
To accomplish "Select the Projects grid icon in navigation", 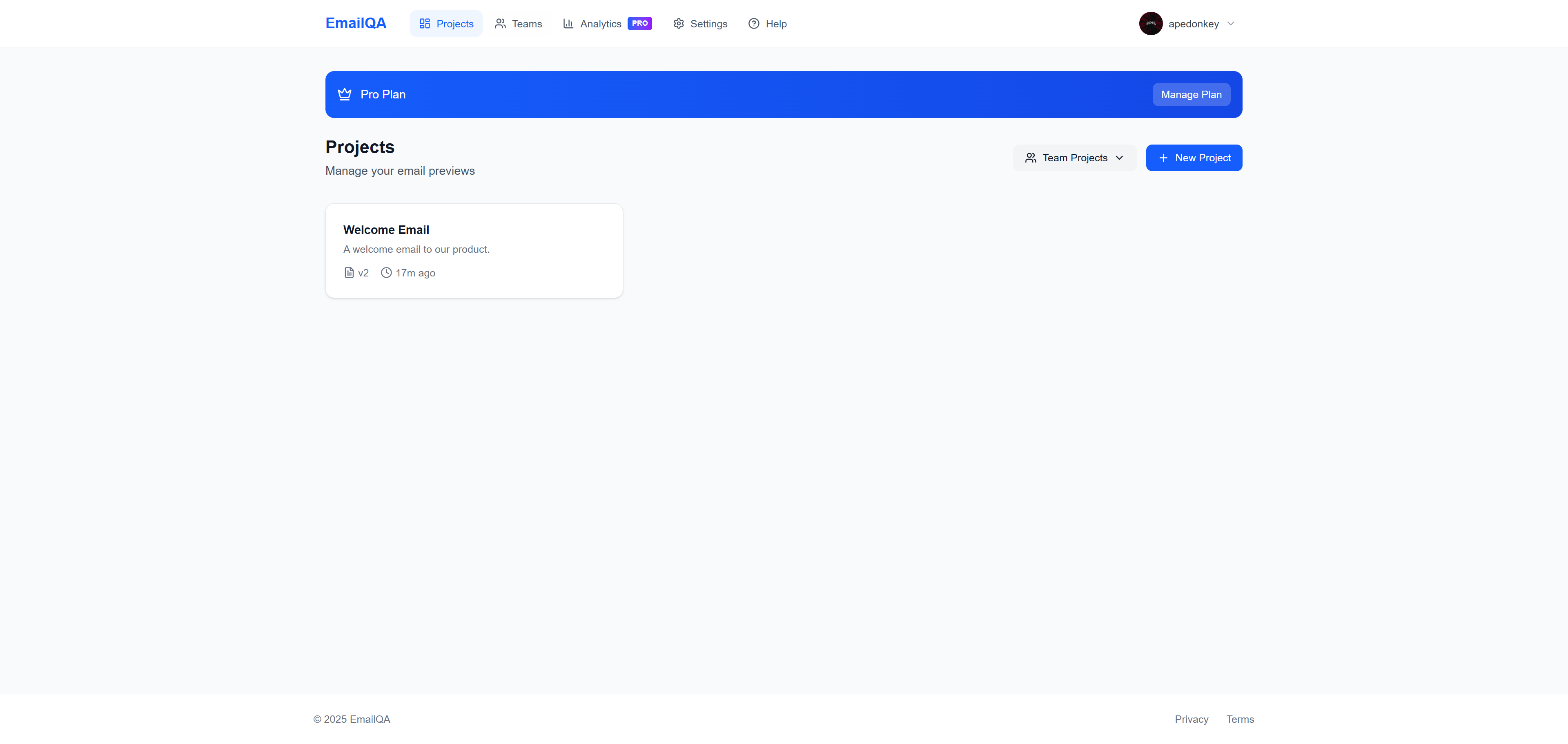I will click(x=425, y=23).
